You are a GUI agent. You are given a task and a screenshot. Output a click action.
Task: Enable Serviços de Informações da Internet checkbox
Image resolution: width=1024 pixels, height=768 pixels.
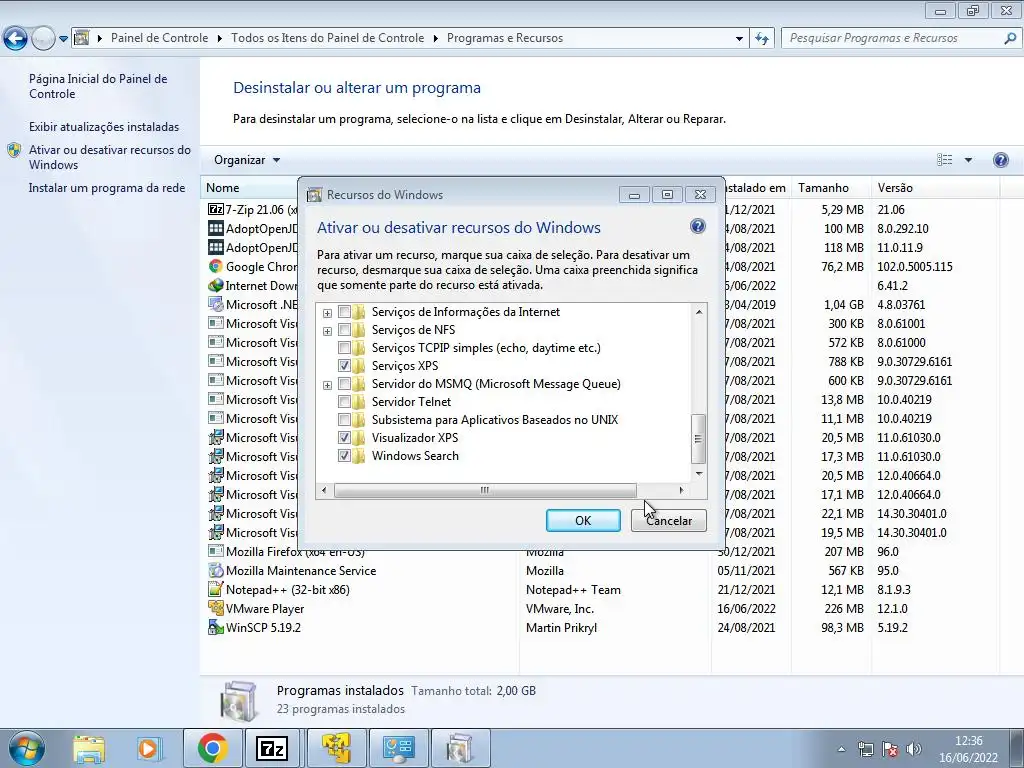click(x=344, y=312)
